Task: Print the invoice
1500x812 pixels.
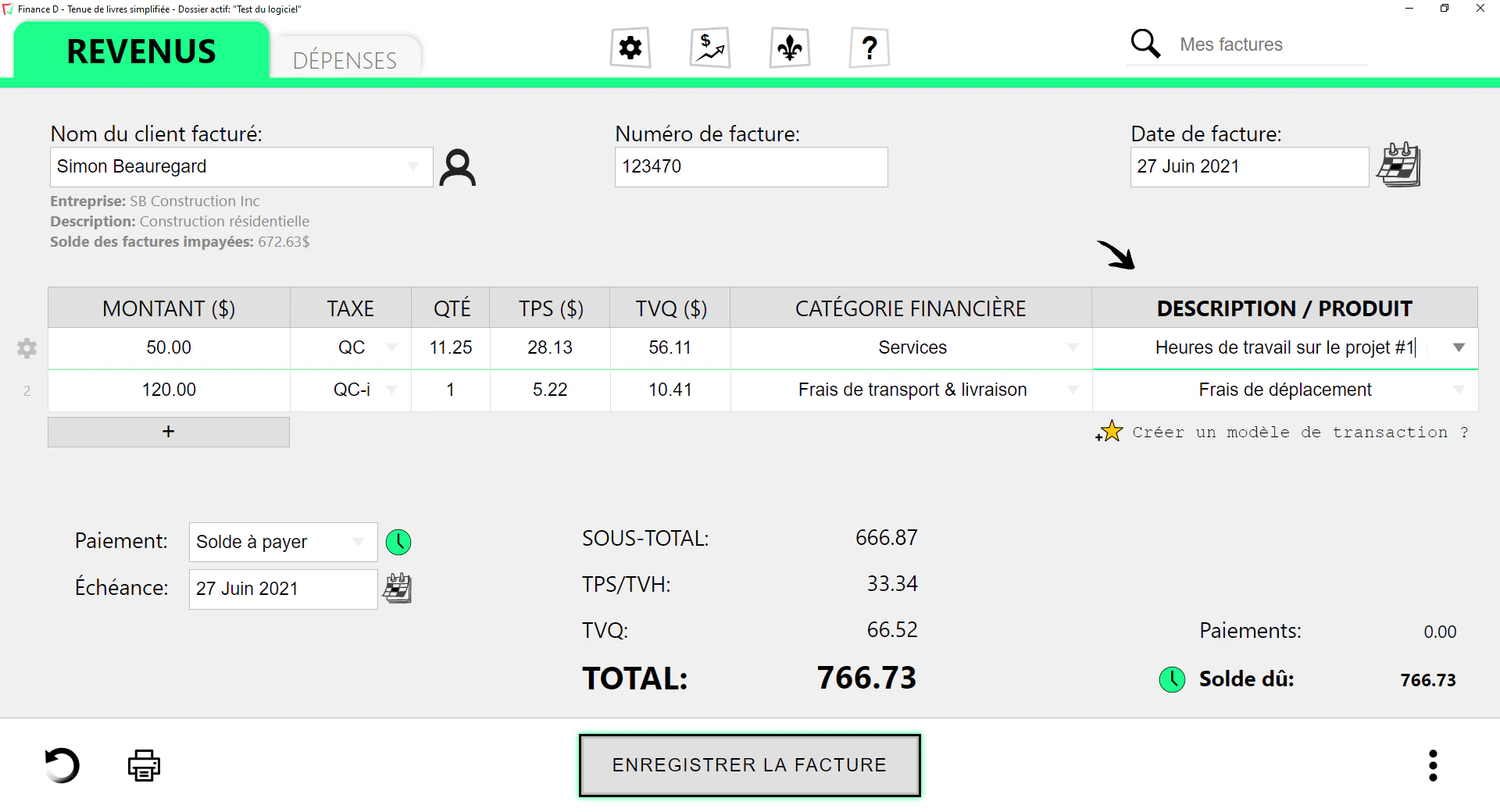Action: 144,765
